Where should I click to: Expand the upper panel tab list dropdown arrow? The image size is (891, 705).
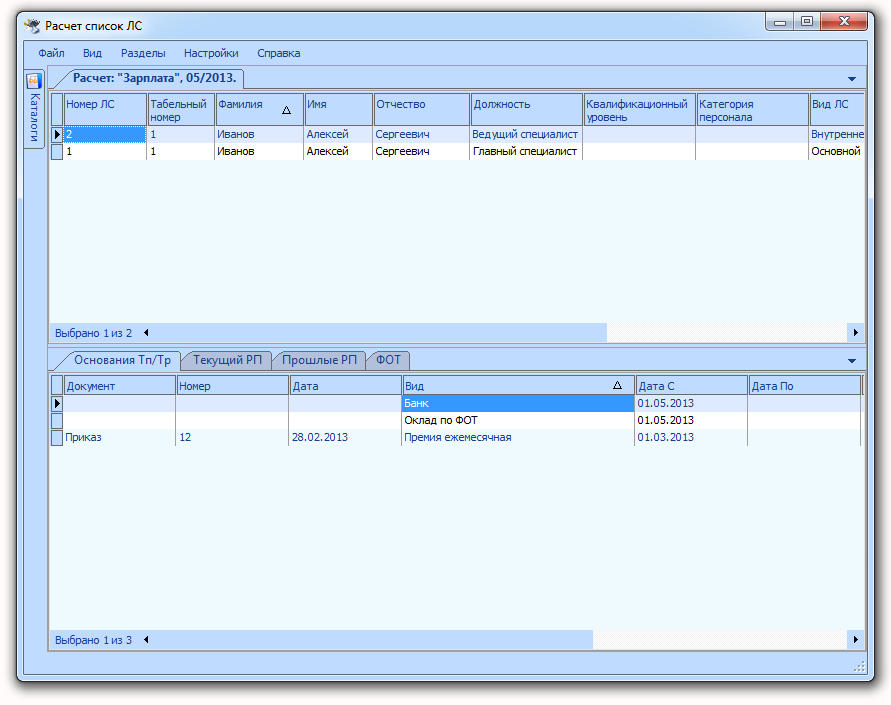pyautogui.click(x=852, y=79)
